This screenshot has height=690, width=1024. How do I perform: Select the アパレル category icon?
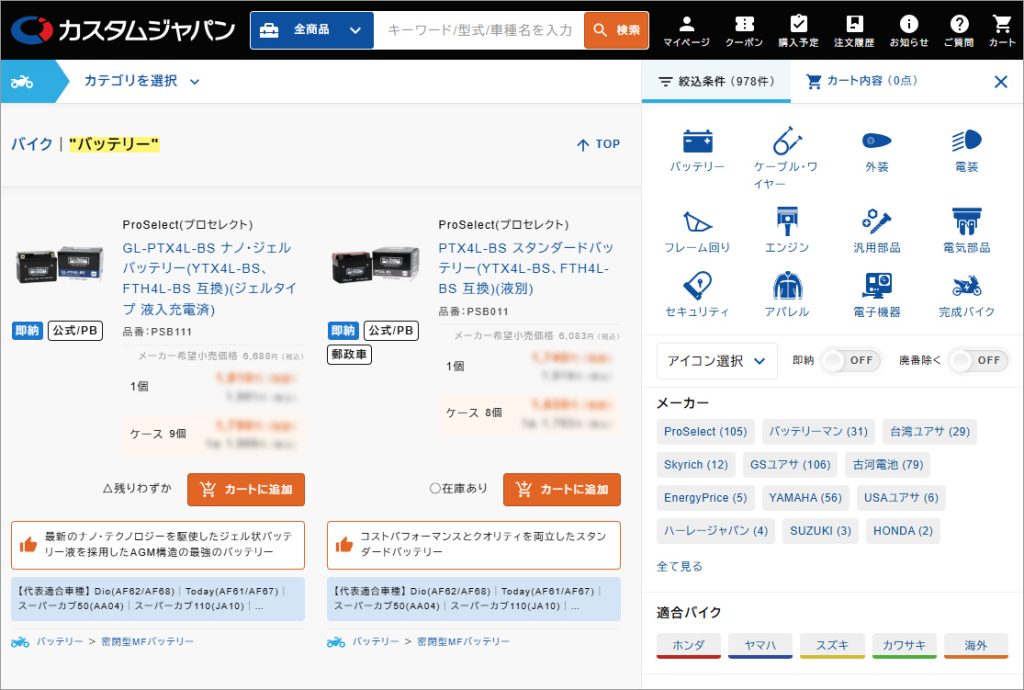click(787, 295)
